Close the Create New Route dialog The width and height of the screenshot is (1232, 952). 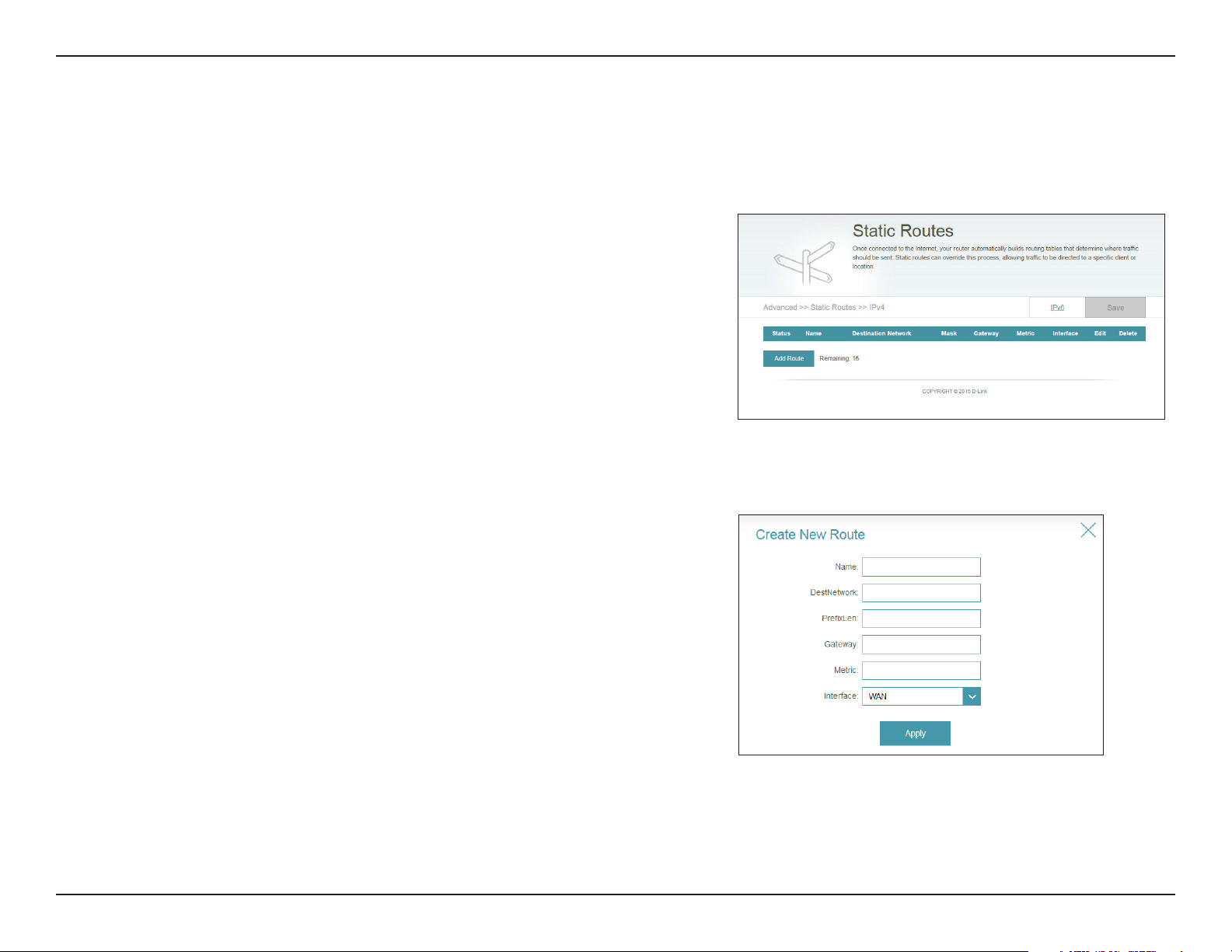pos(1088,530)
